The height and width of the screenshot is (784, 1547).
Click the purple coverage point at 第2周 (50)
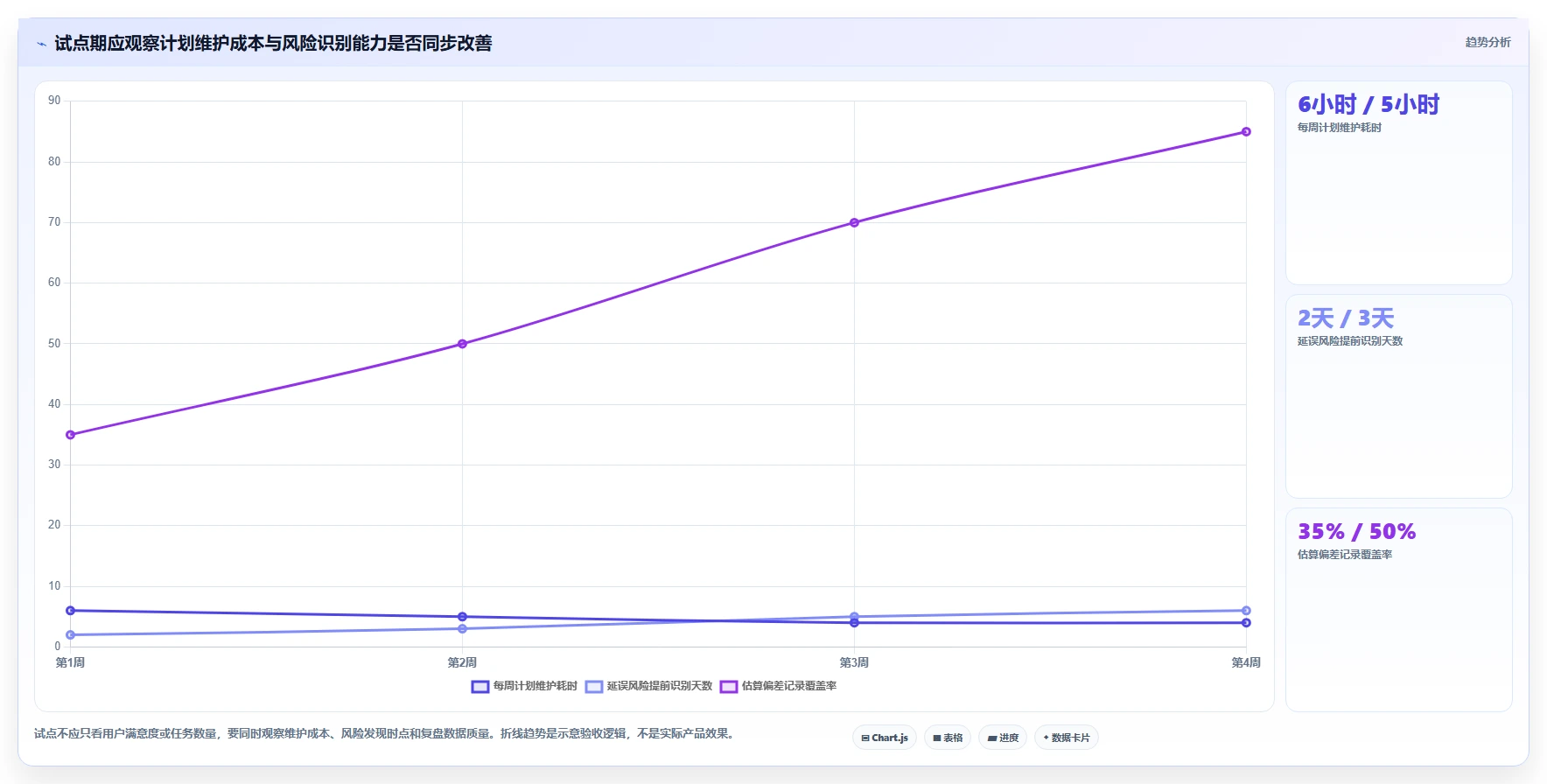(x=463, y=344)
